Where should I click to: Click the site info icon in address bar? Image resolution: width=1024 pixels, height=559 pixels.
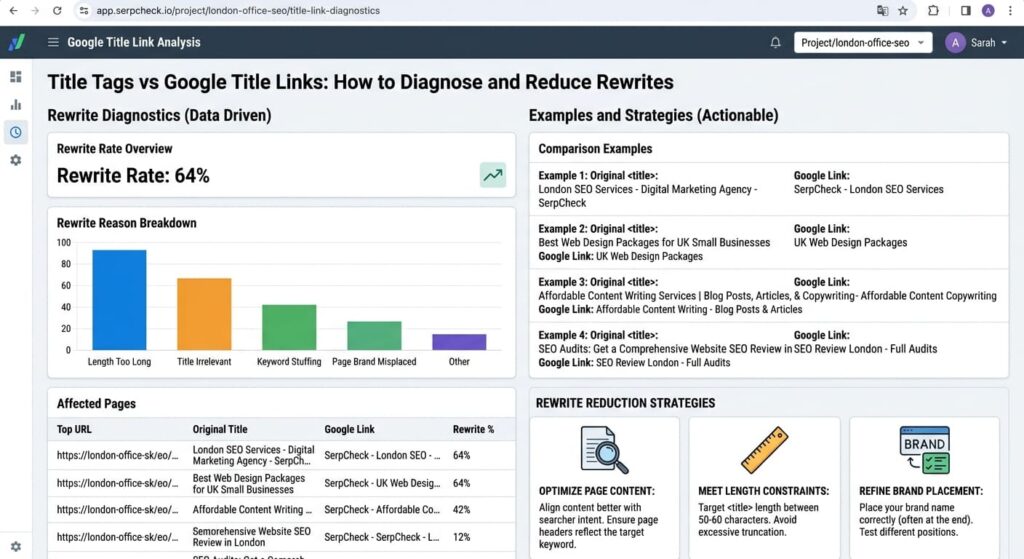pos(84,10)
